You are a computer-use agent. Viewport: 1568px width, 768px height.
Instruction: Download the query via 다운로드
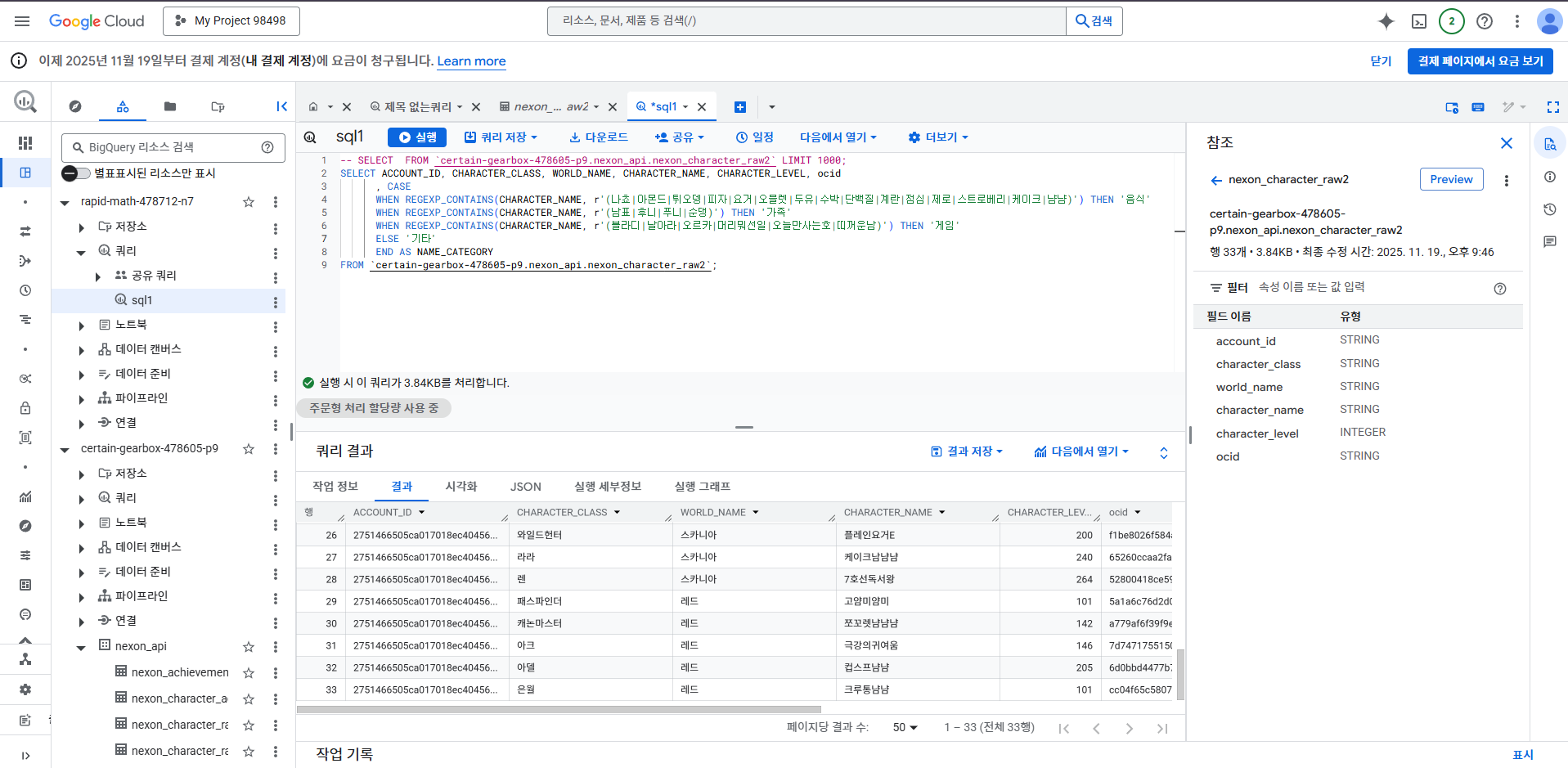pyautogui.click(x=599, y=137)
